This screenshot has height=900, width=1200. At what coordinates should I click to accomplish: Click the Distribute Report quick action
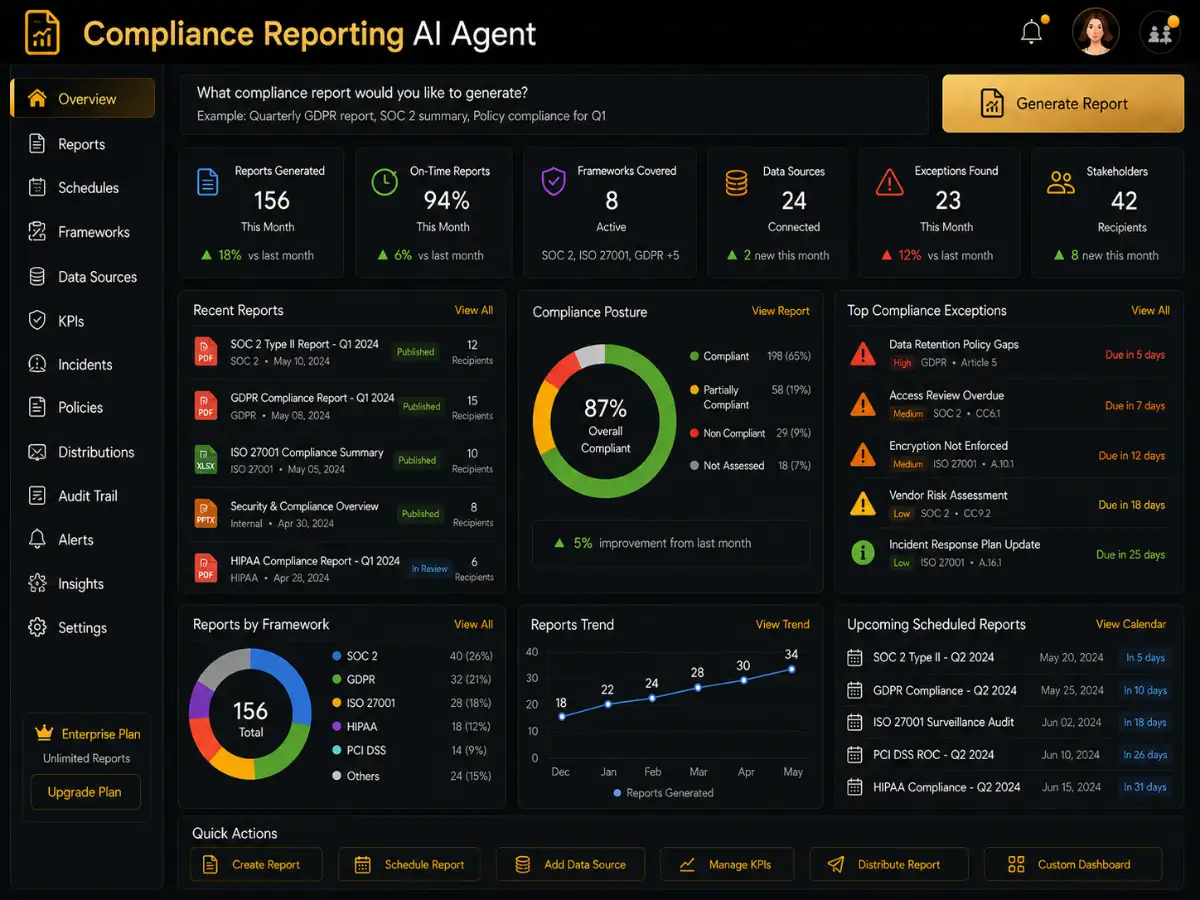889,864
